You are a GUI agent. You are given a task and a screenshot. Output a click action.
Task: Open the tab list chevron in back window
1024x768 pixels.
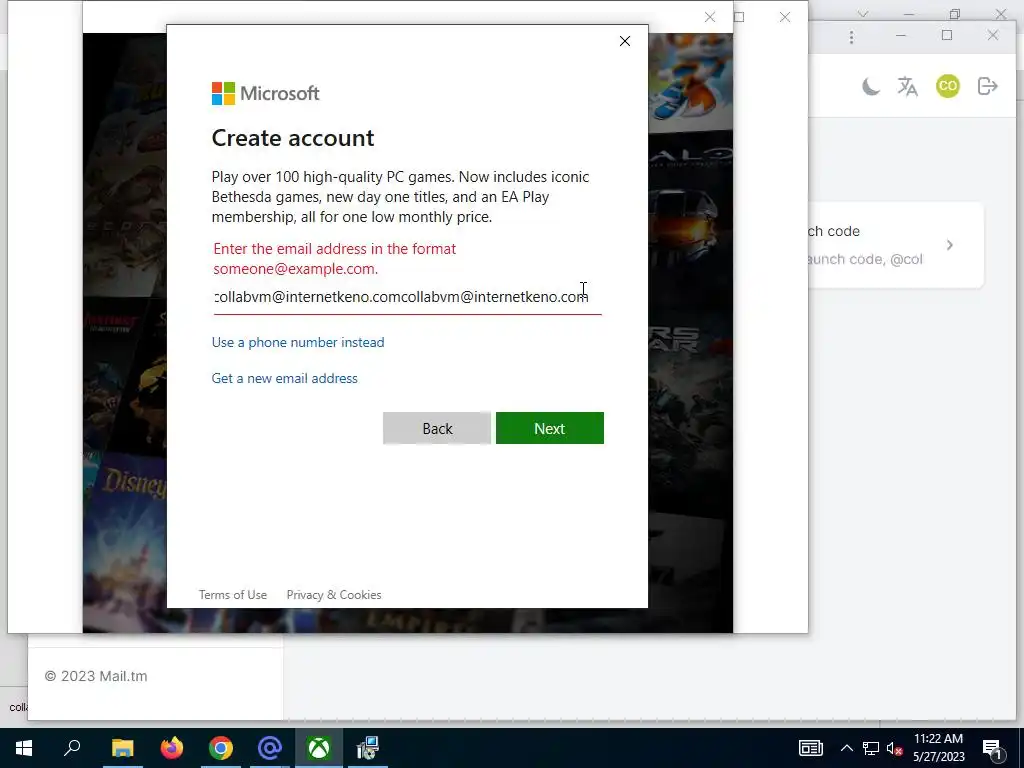(x=863, y=14)
